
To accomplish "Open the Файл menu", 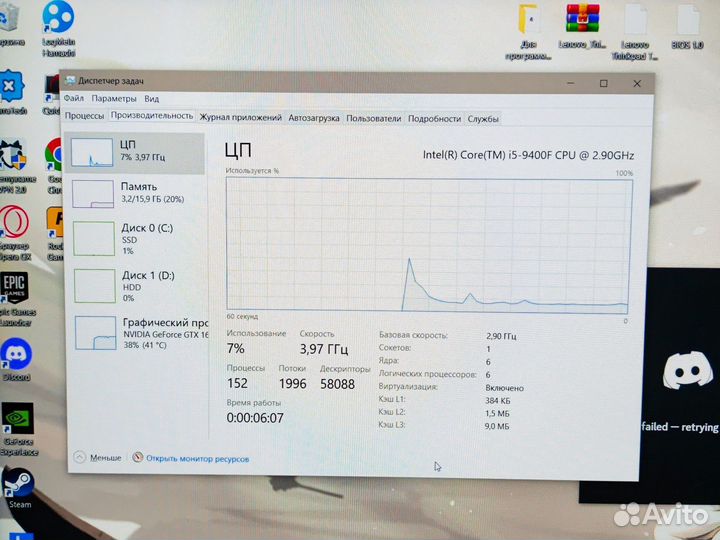I will click(x=73, y=98).
